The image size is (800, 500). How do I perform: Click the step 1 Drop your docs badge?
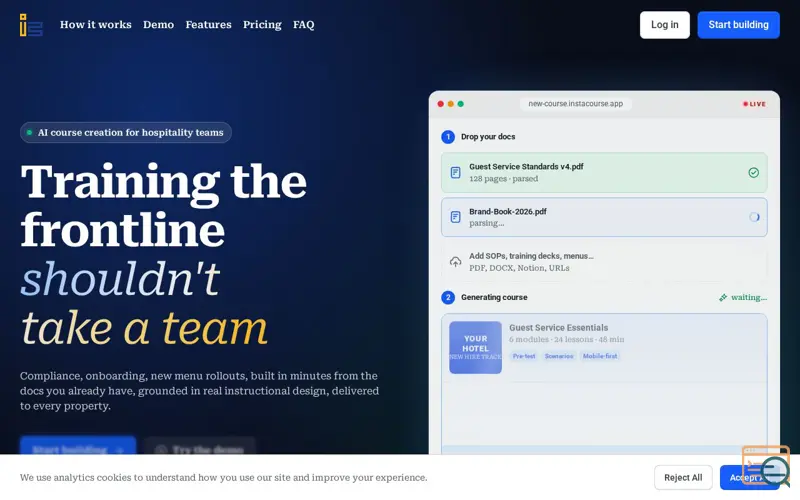(448, 137)
